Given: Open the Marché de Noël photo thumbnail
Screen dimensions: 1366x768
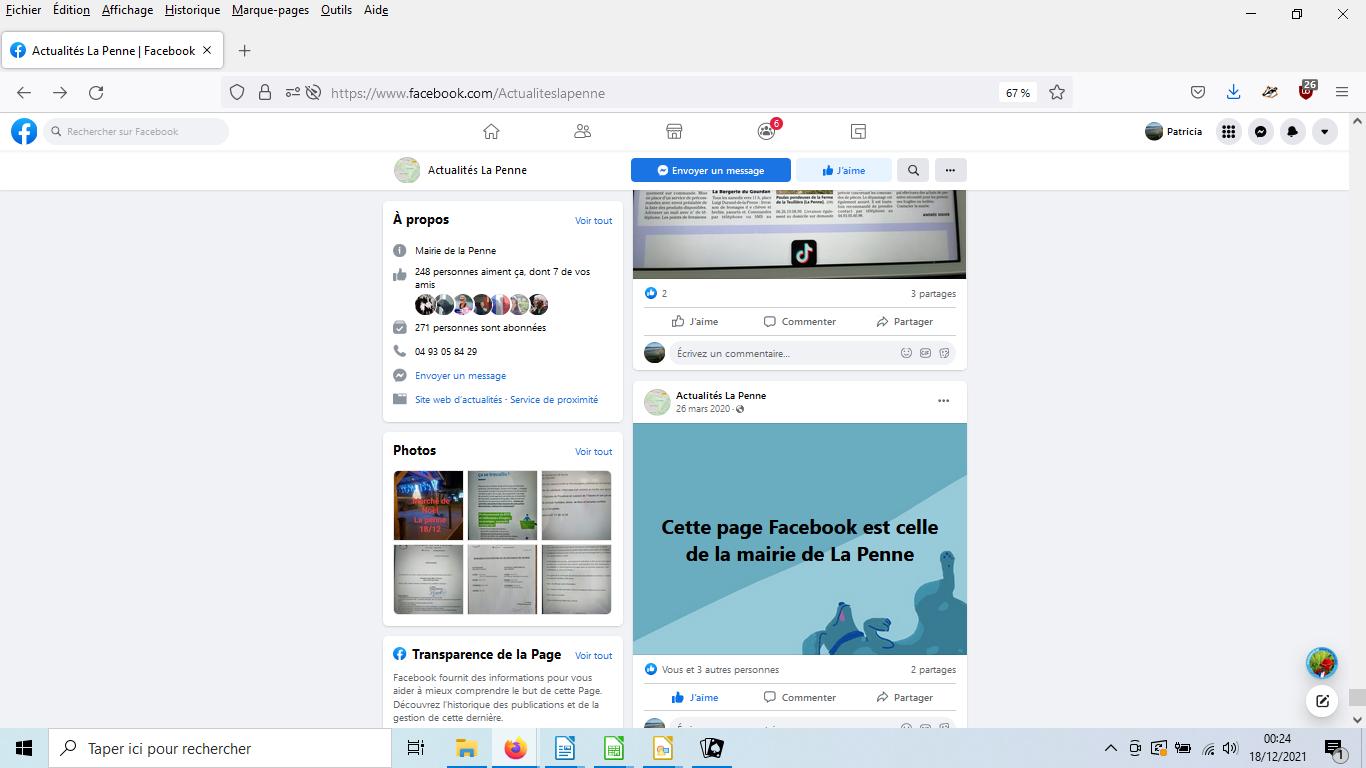Looking at the screenshot, I should (428, 505).
